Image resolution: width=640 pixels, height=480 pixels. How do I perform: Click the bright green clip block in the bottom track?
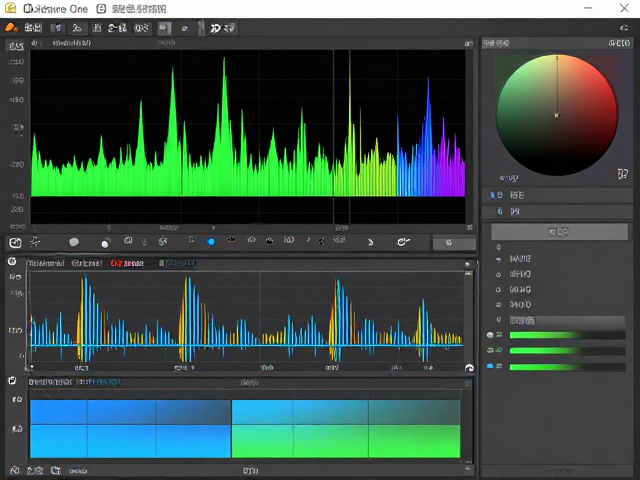[346, 441]
